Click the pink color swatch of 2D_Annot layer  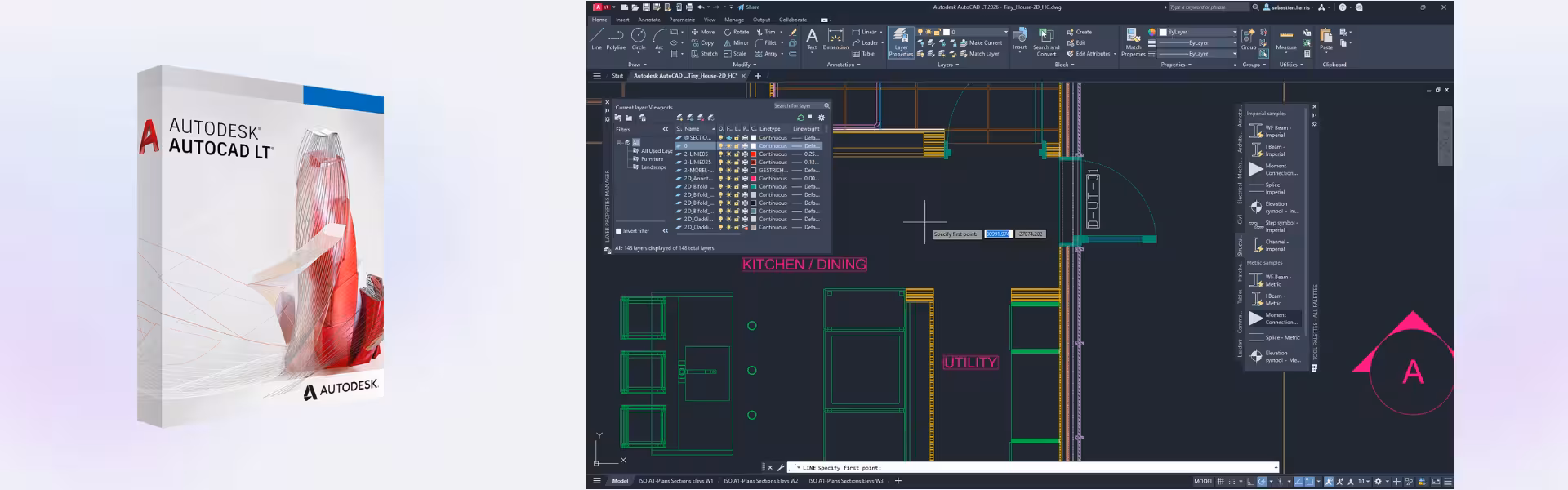pos(753,179)
